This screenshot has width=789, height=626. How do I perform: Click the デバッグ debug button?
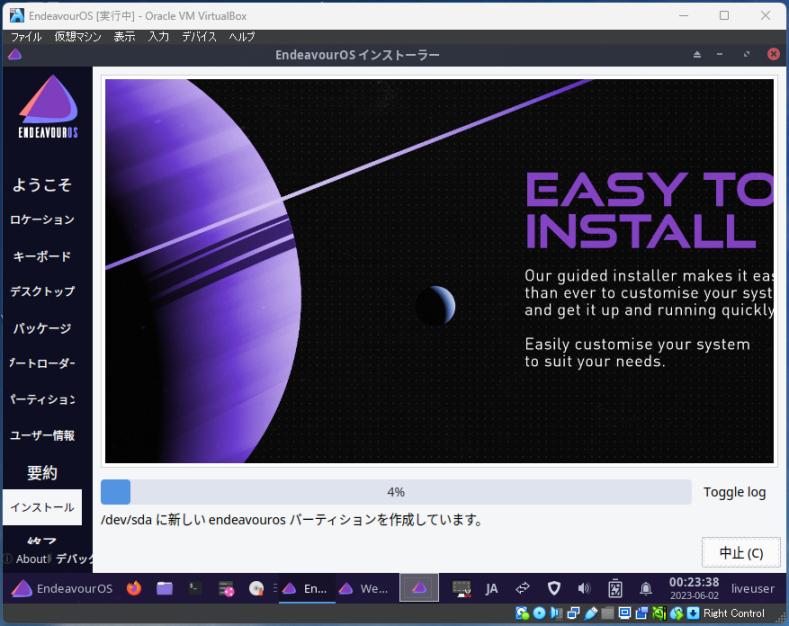pyautogui.click(x=74, y=559)
